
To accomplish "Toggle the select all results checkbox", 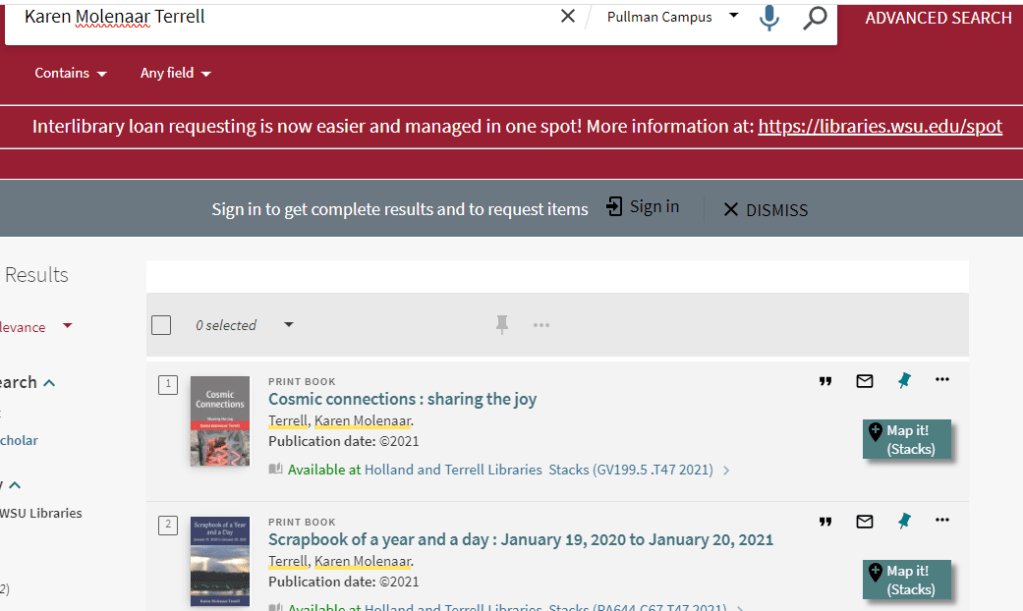I will (x=161, y=325).
